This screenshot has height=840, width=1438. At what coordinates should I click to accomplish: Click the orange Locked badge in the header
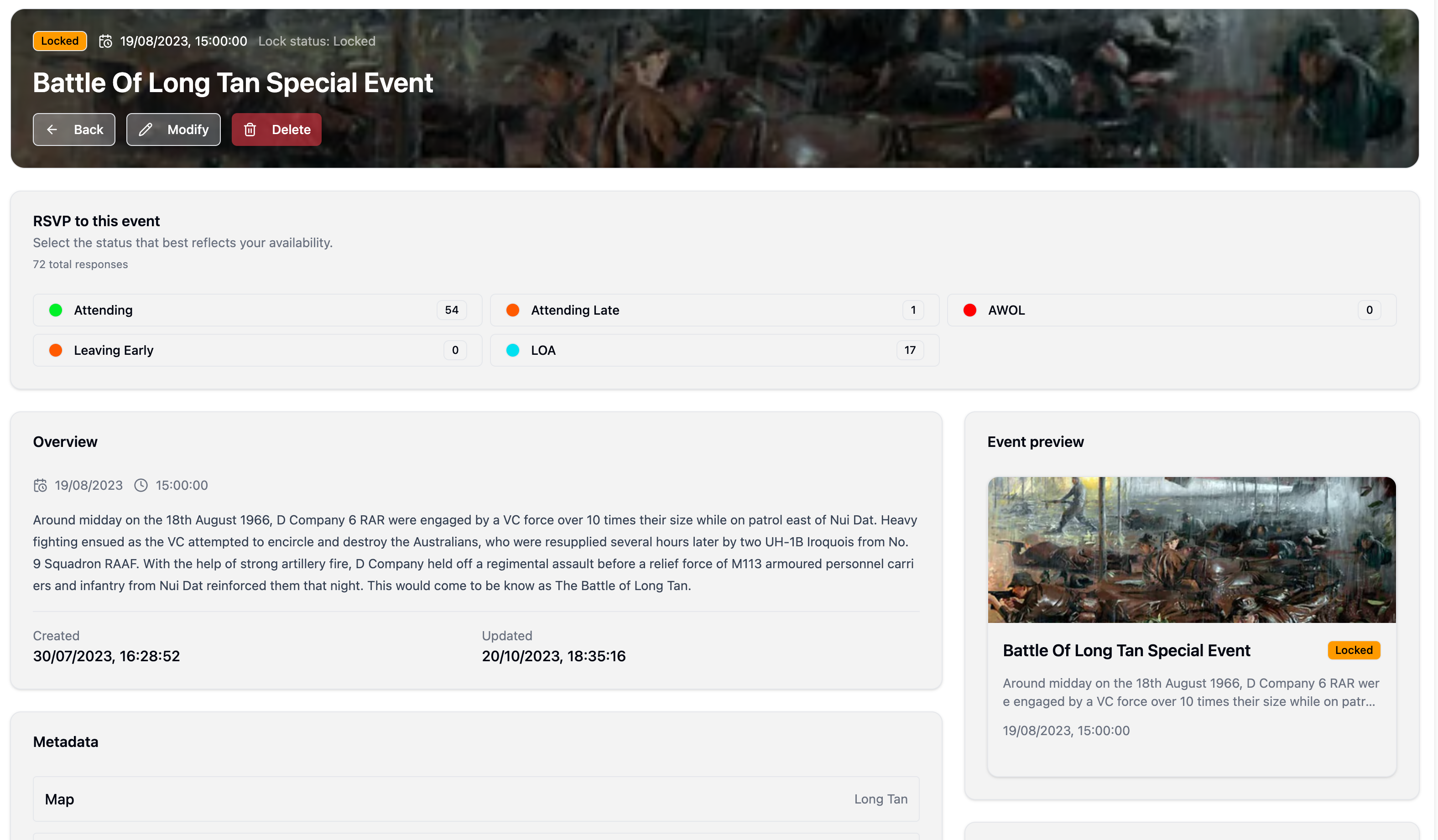[60, 41]
